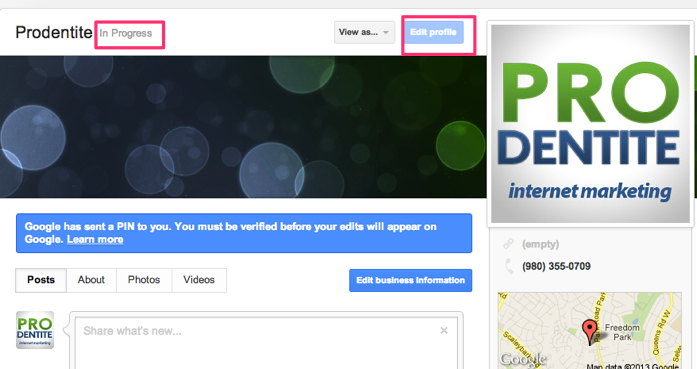697x369 pixels.
Task: Open the View as... dropdown
Action: [365, 32]
